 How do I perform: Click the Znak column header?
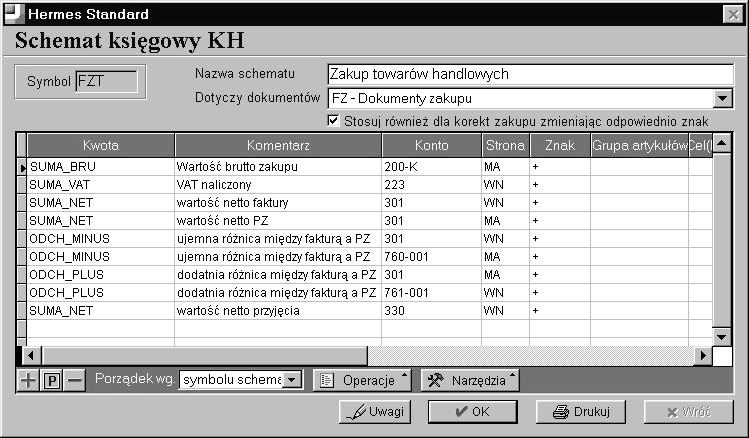pos(560,145)
